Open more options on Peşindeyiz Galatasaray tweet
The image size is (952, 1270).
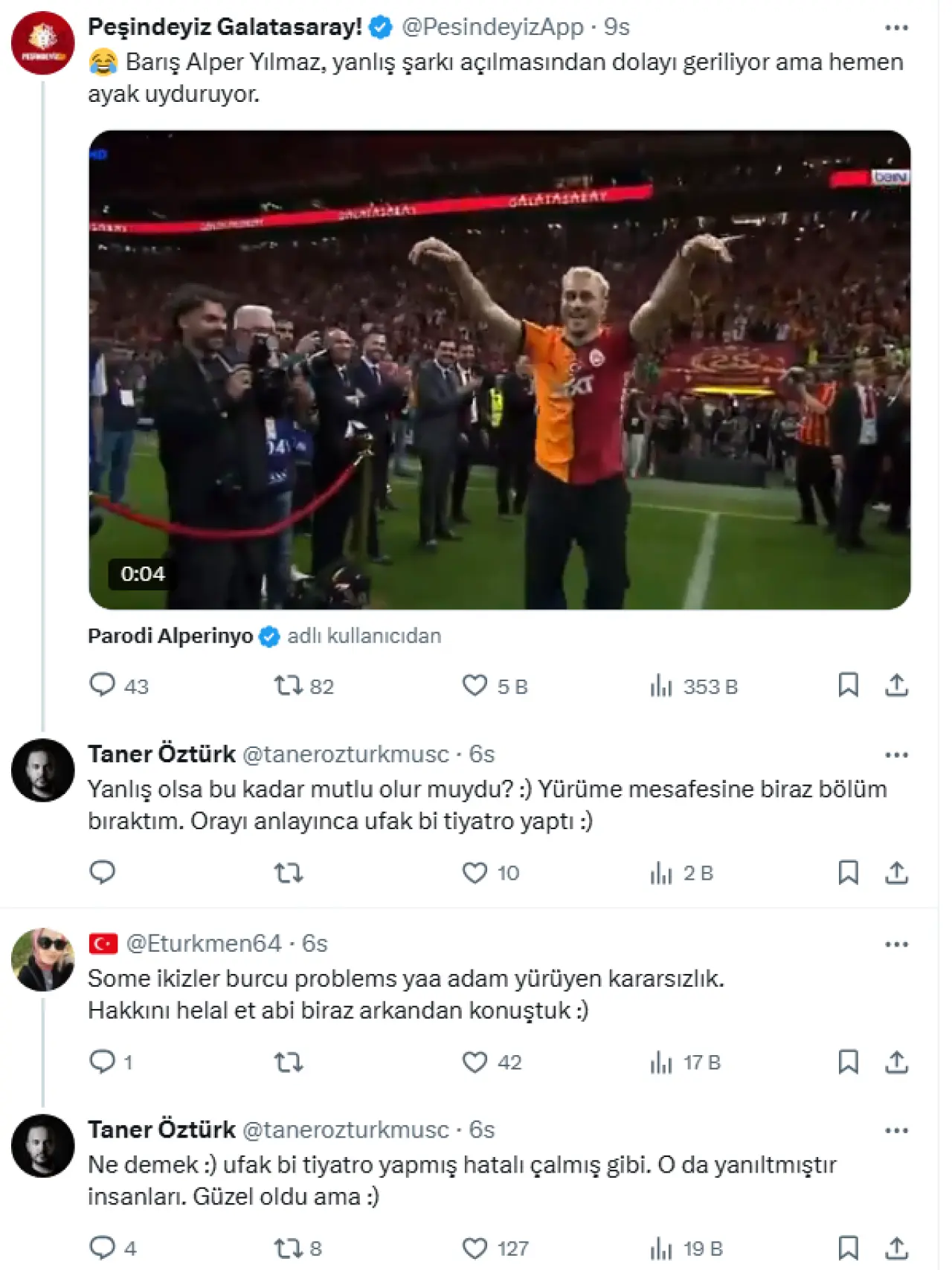896,28
